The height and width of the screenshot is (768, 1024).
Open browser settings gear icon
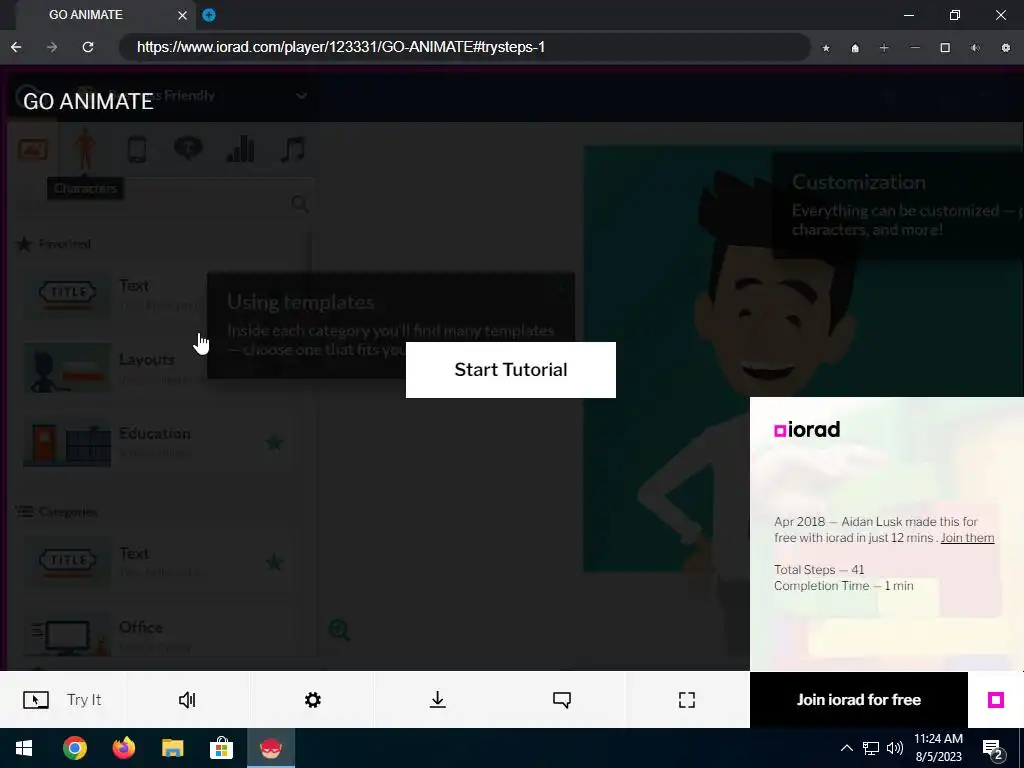click(x=1006, y=48)
